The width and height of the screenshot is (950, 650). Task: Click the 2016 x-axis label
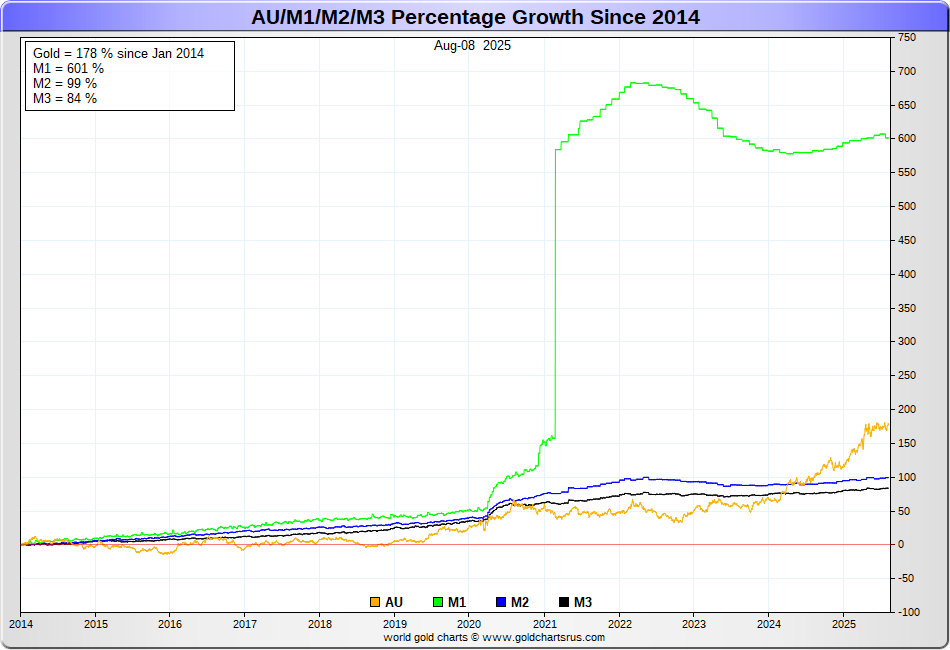[x=170, y=624]
